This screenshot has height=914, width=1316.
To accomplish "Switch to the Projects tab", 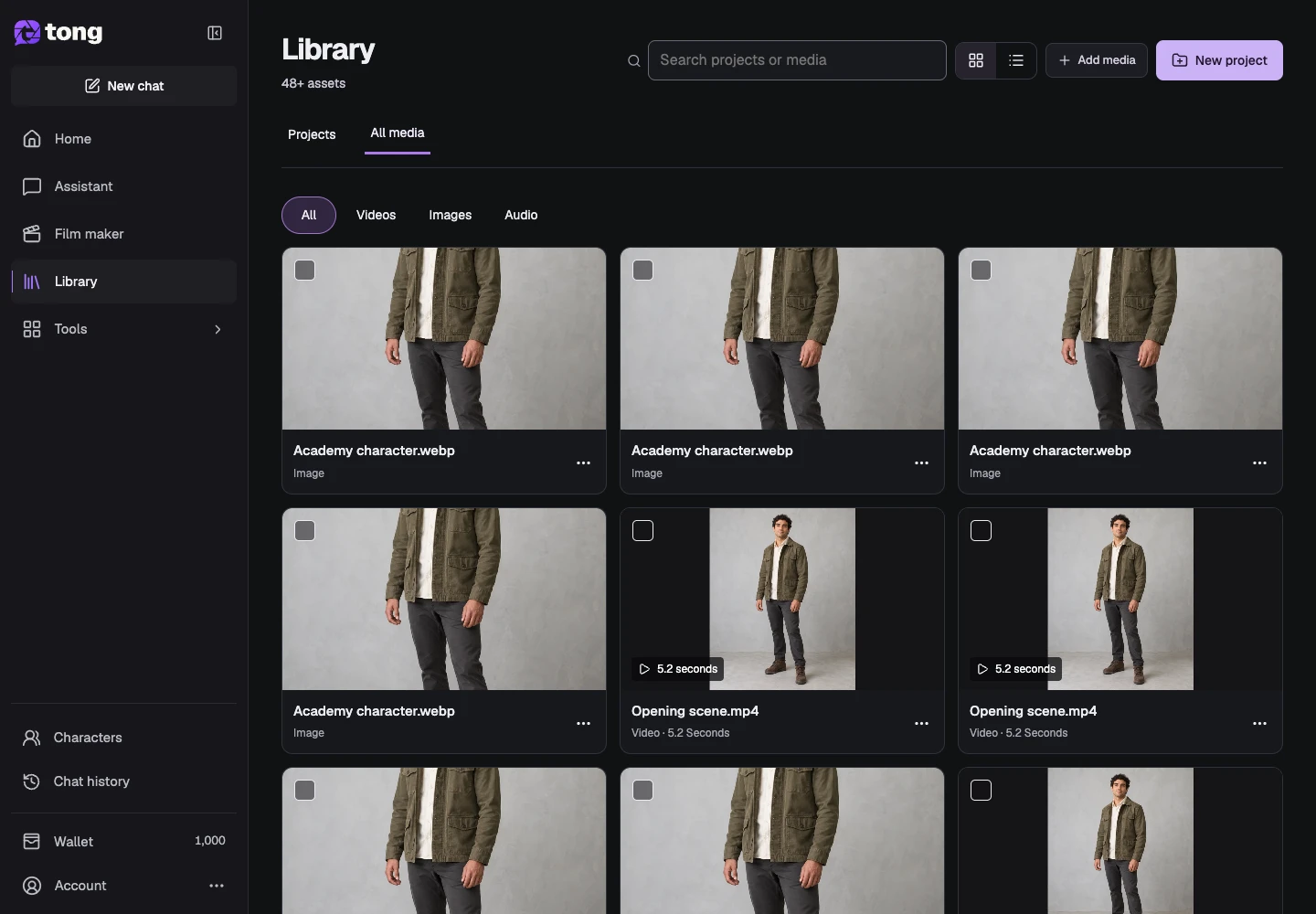I will tap(312, 134).
